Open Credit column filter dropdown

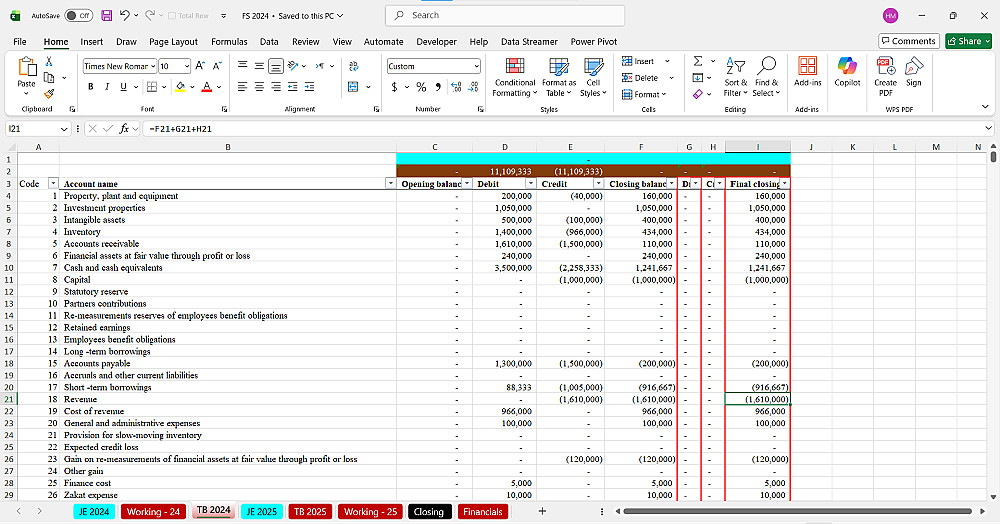(x=598, y=184)
